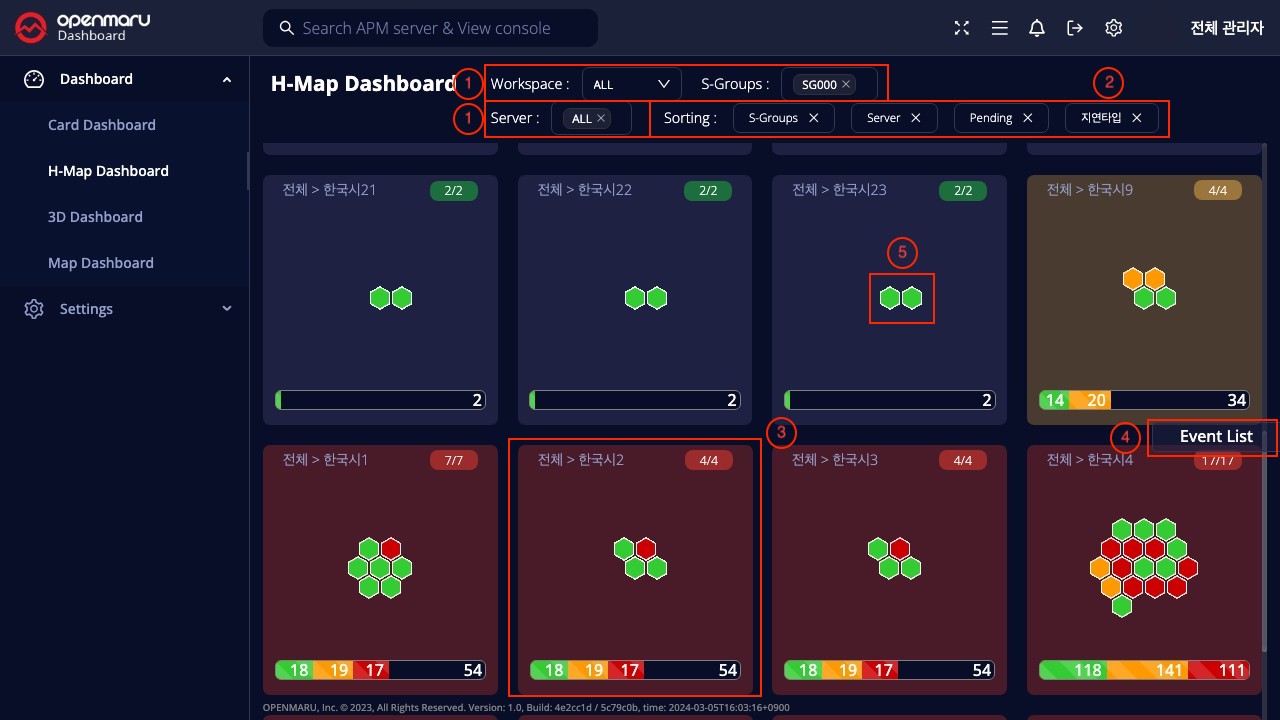Click the fullscreen expand icon
The image size is (1280, 720).
[961, 28]
